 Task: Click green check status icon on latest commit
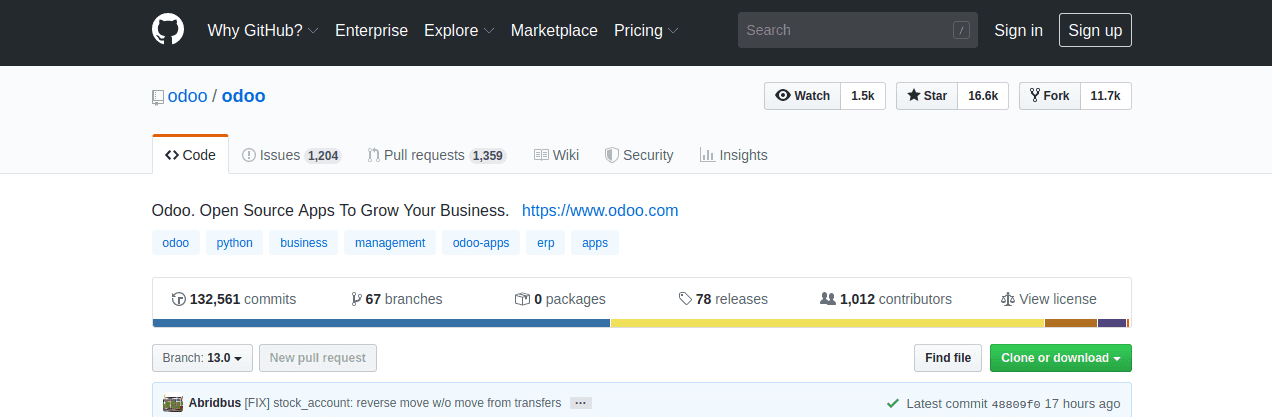point(893,403)
